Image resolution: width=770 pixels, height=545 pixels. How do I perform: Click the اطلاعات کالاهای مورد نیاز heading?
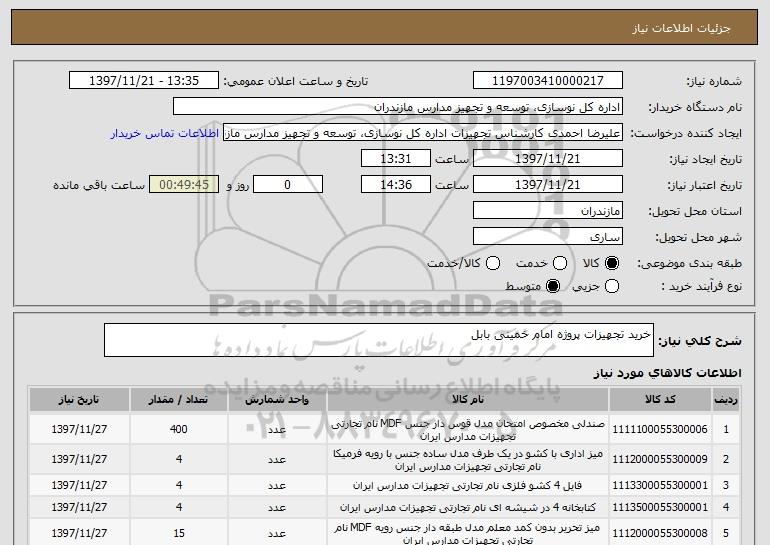(x=667, y=373)
